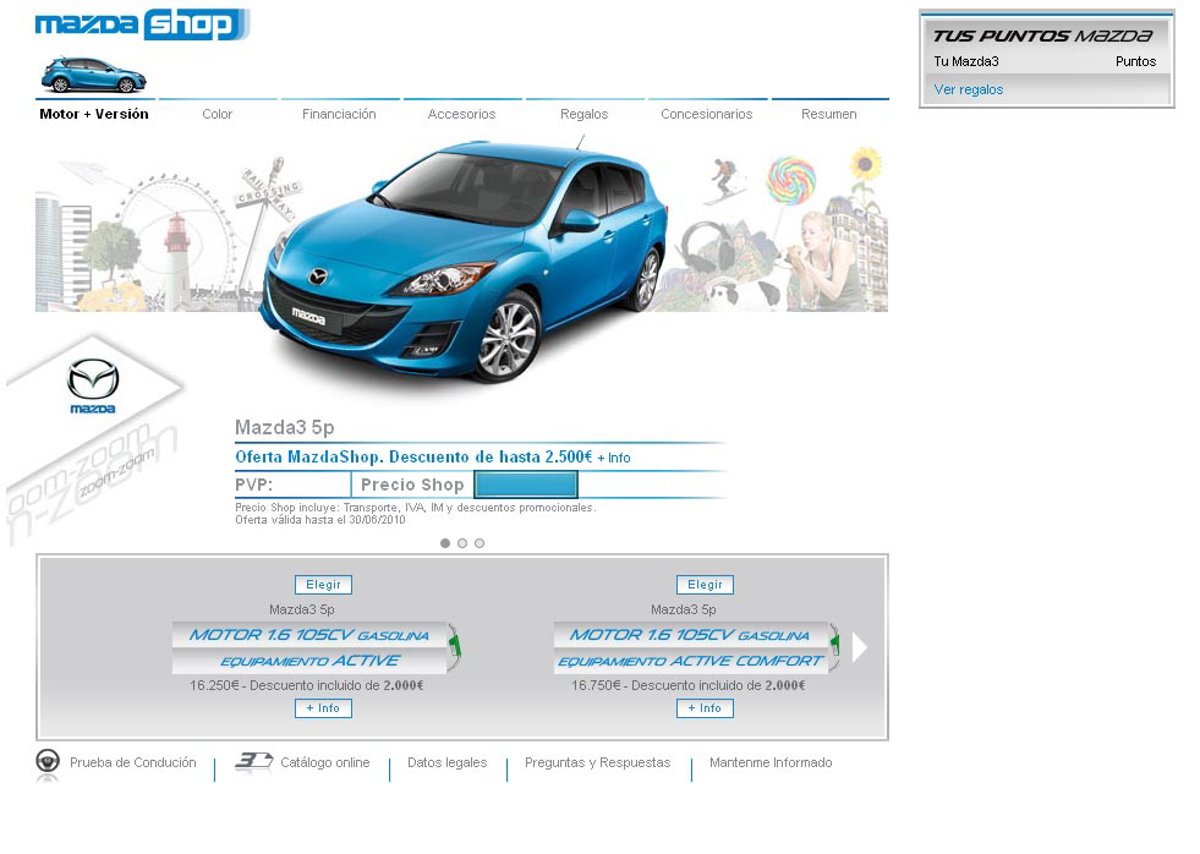Viewport: 1200px width, 854px height.
Task: Go to the Accesorios tab
Action: click(461, 114)
